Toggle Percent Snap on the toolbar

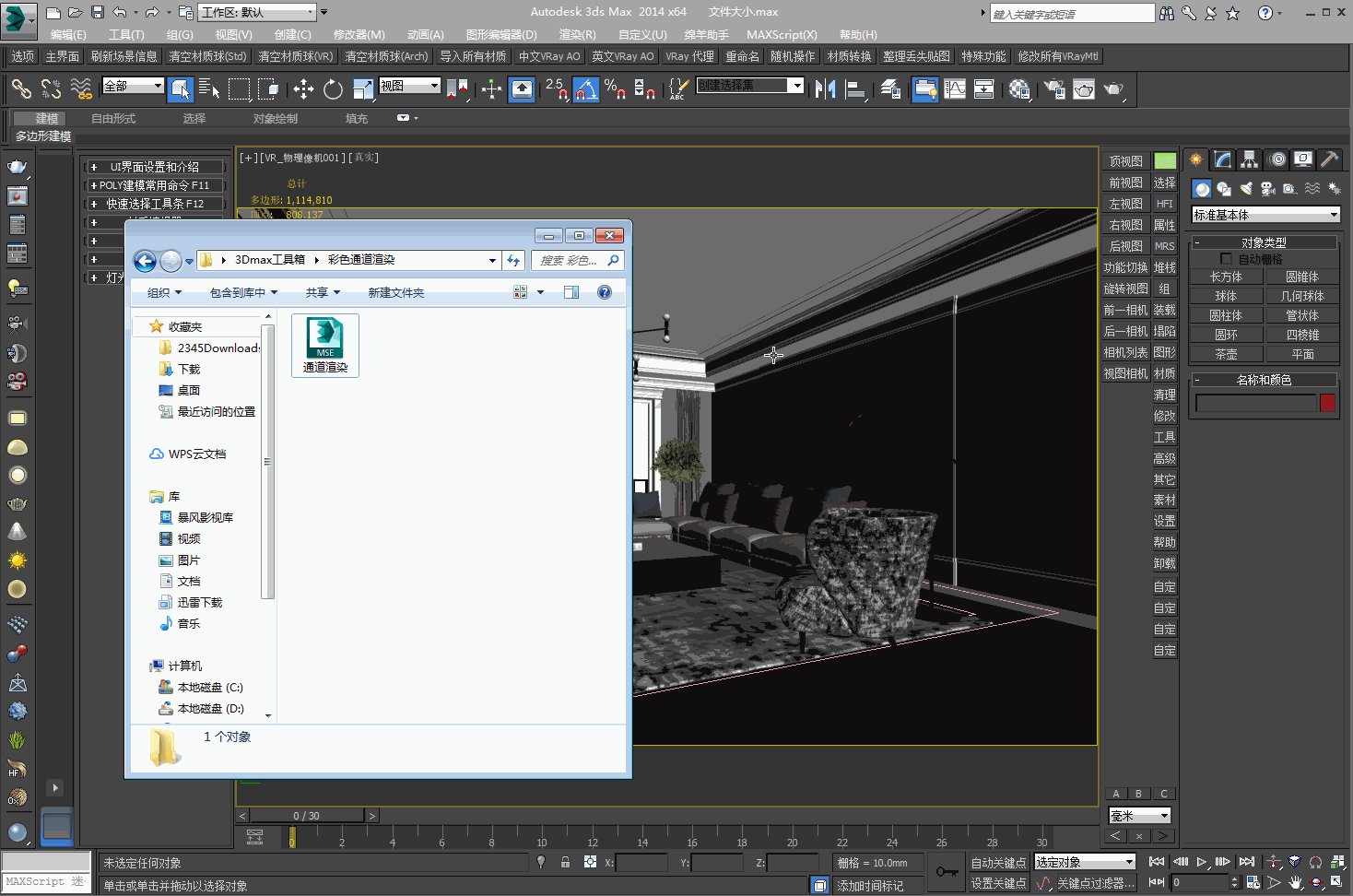pyautogui.click(x=615, y=88)
